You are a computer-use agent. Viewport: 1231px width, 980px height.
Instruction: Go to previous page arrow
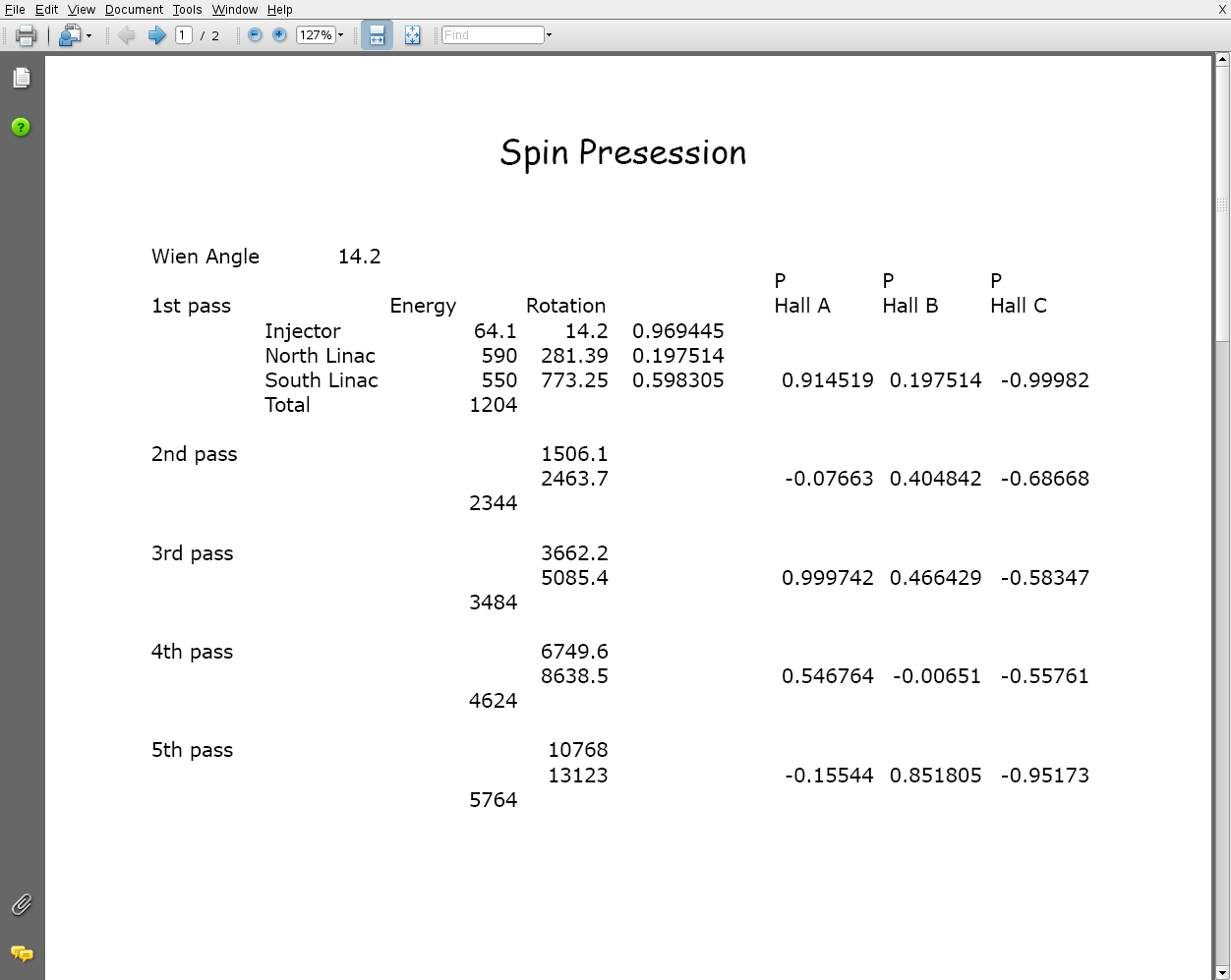point(126,35)
